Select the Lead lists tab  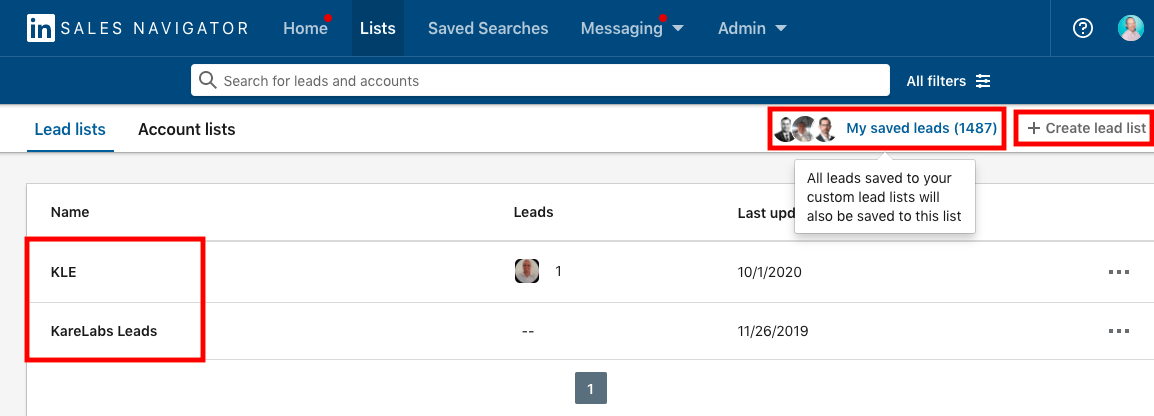click(70, 130)
